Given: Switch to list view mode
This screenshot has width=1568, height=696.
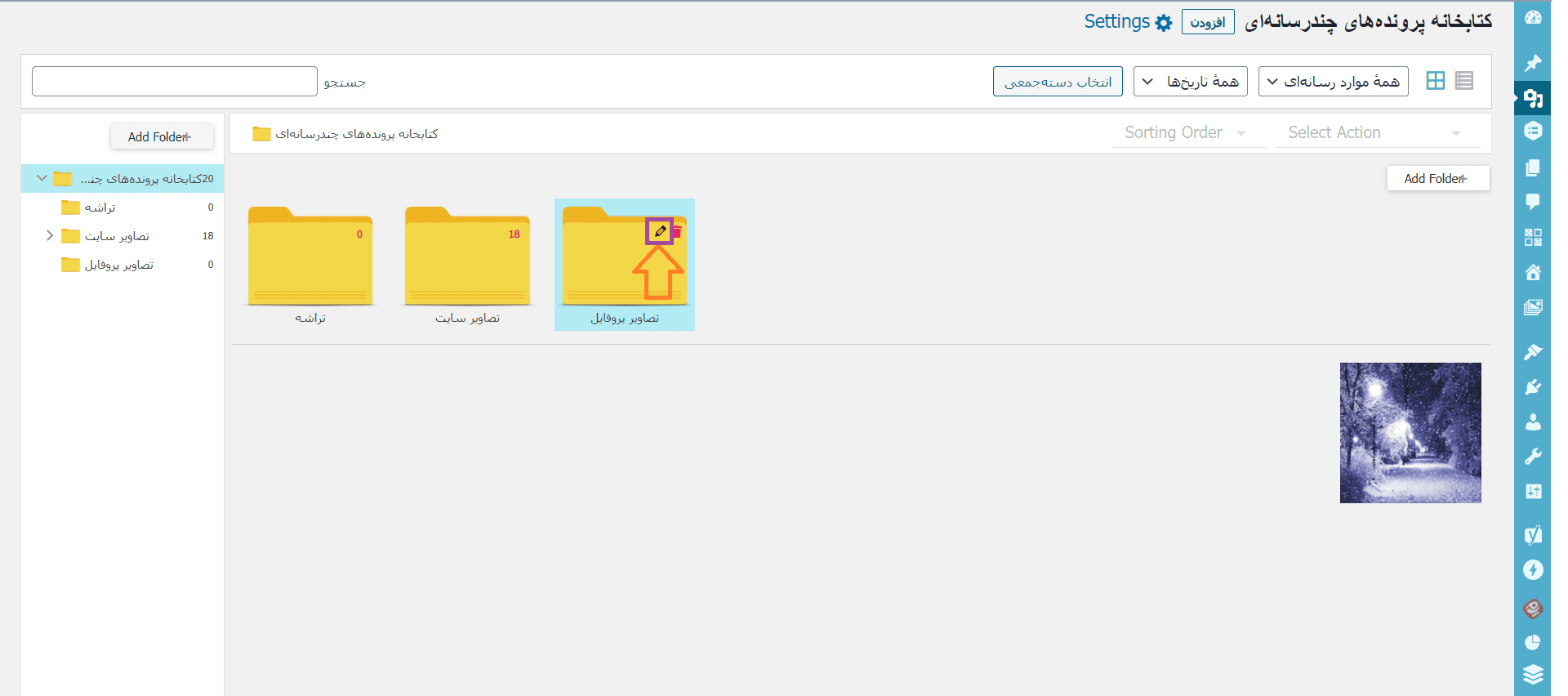Looking at the screenshot, I should click(x=1463, y=81).
